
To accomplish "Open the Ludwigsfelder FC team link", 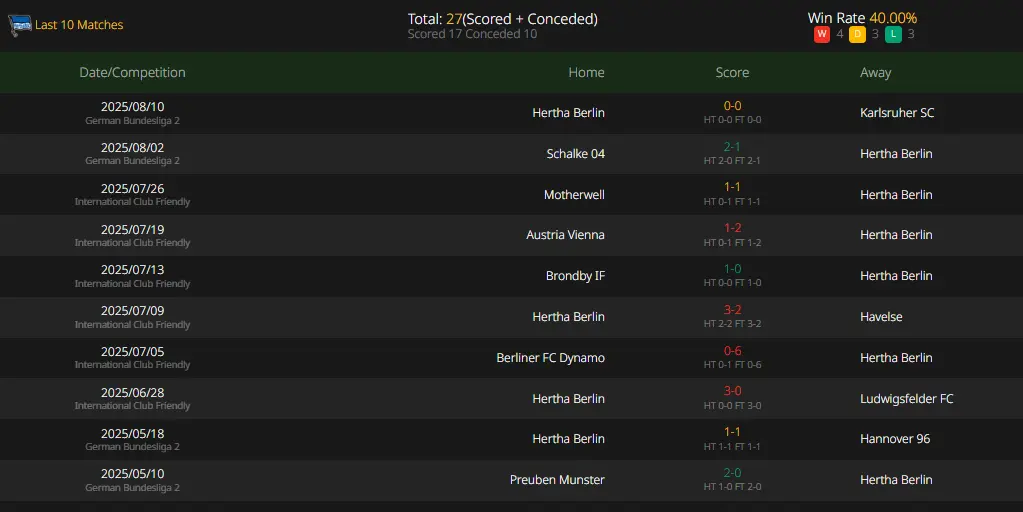I will coord(907,399).
